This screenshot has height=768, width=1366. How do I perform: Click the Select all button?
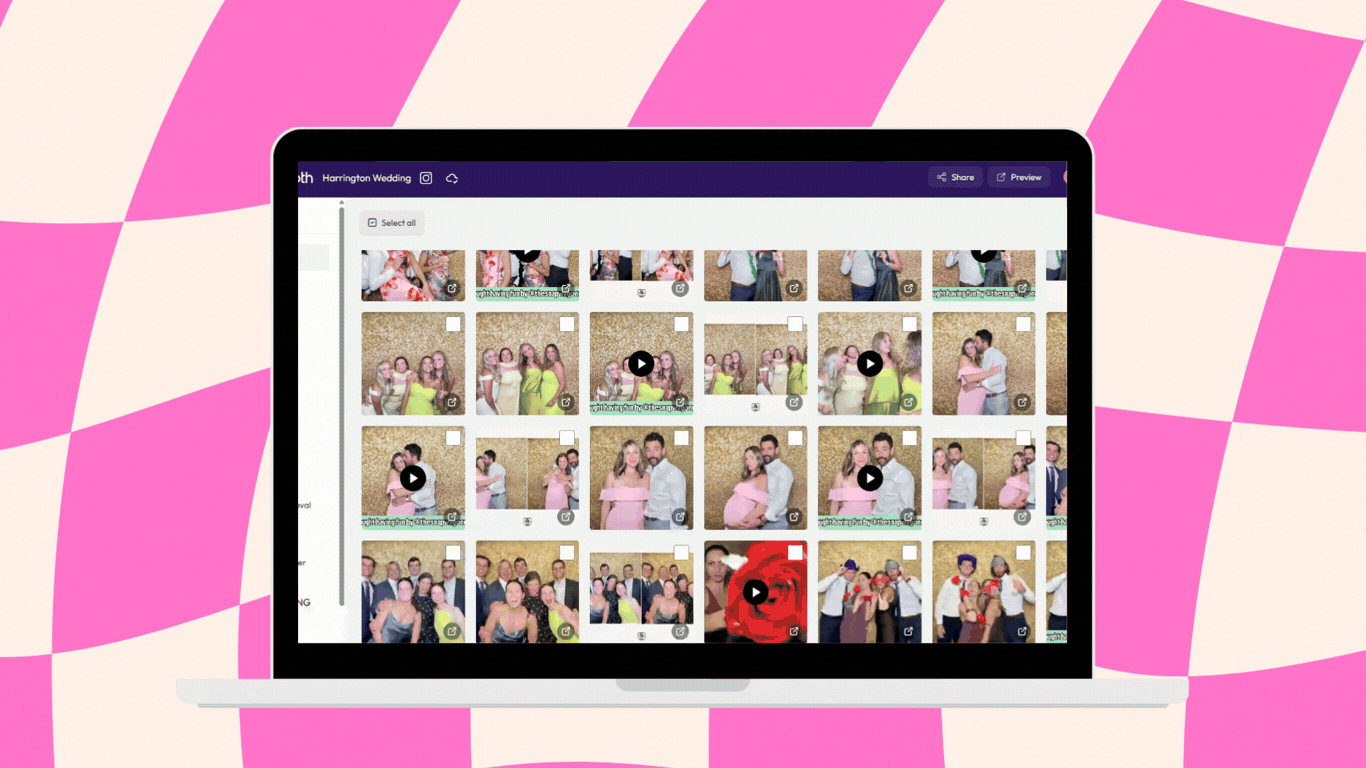tap(392, 223)
